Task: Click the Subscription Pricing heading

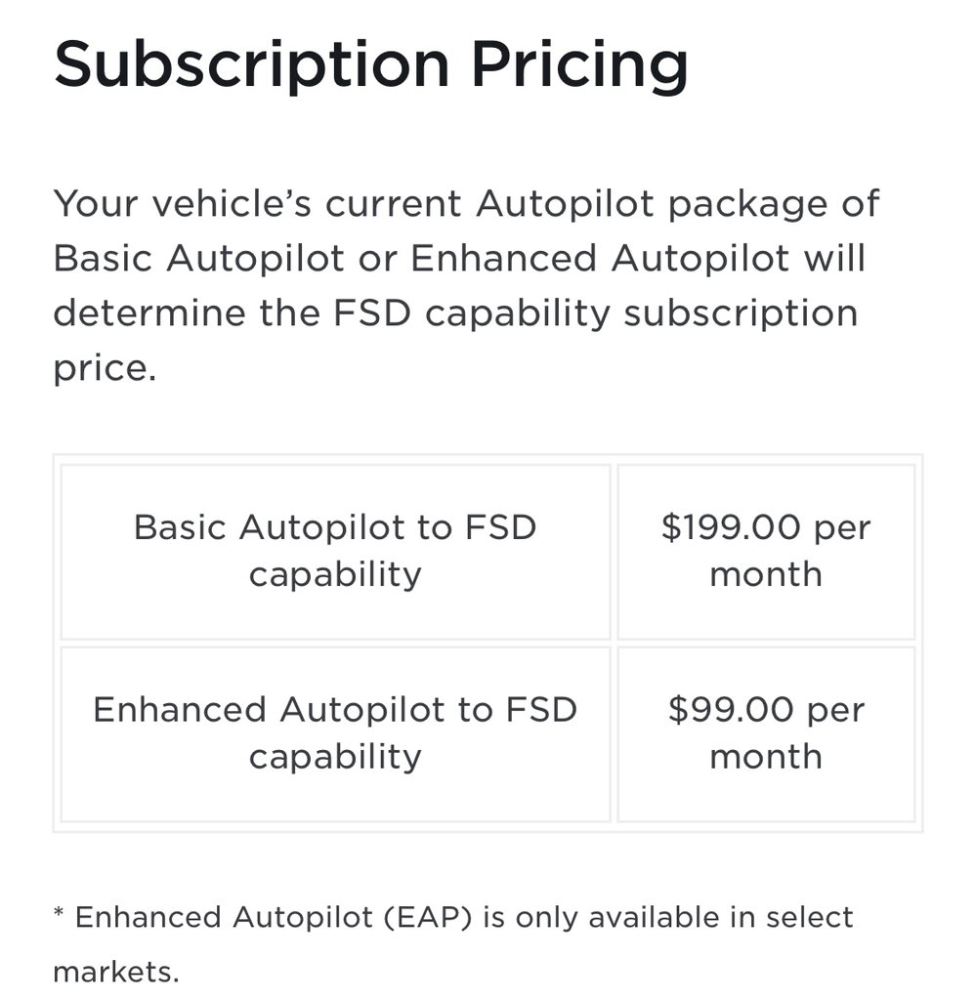Action: (x=370, y=64)
